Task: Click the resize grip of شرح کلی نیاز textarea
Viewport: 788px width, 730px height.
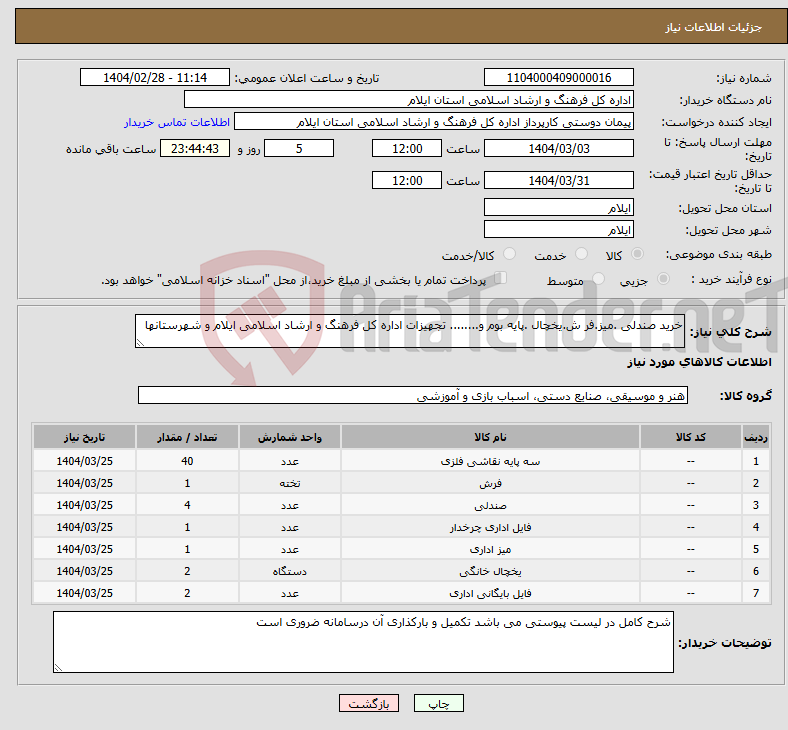Action: [x=140, y=343]
